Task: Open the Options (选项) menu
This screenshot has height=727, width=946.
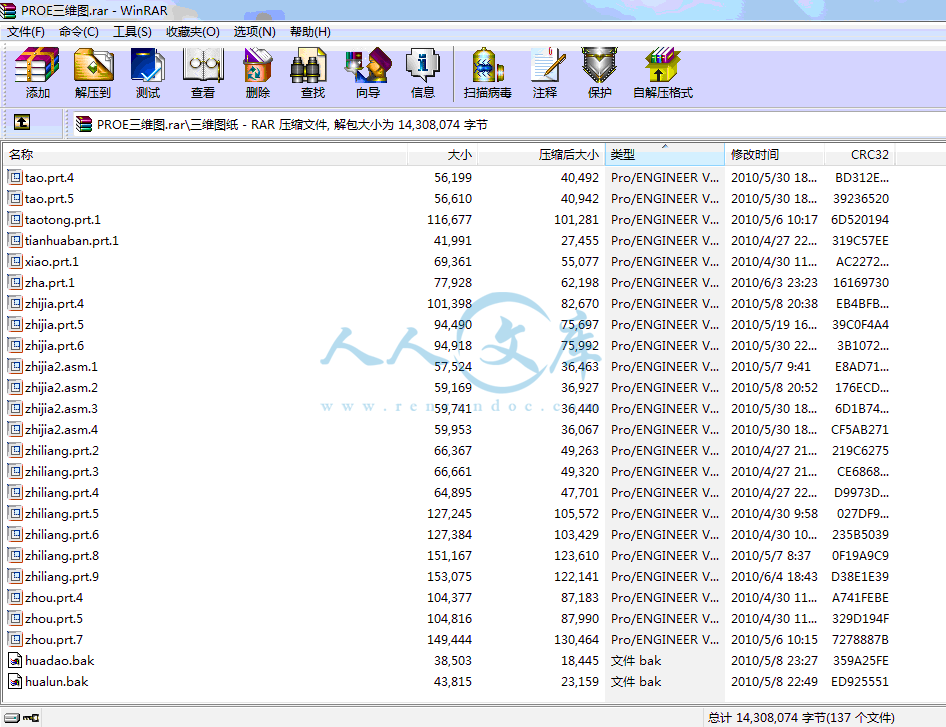Action: coord(255,32)
